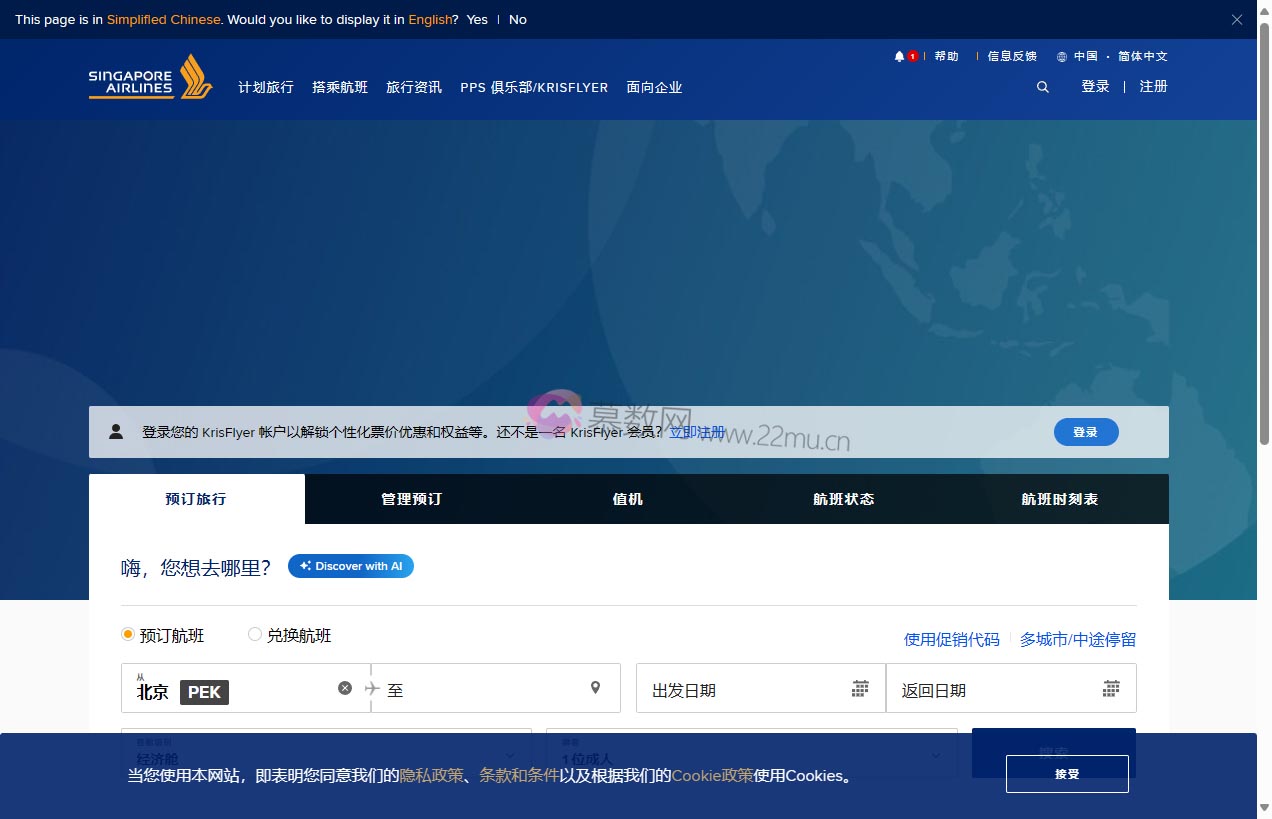
Task: Clear Beijing origin using the X icon
Action: [x=345, y=687]
